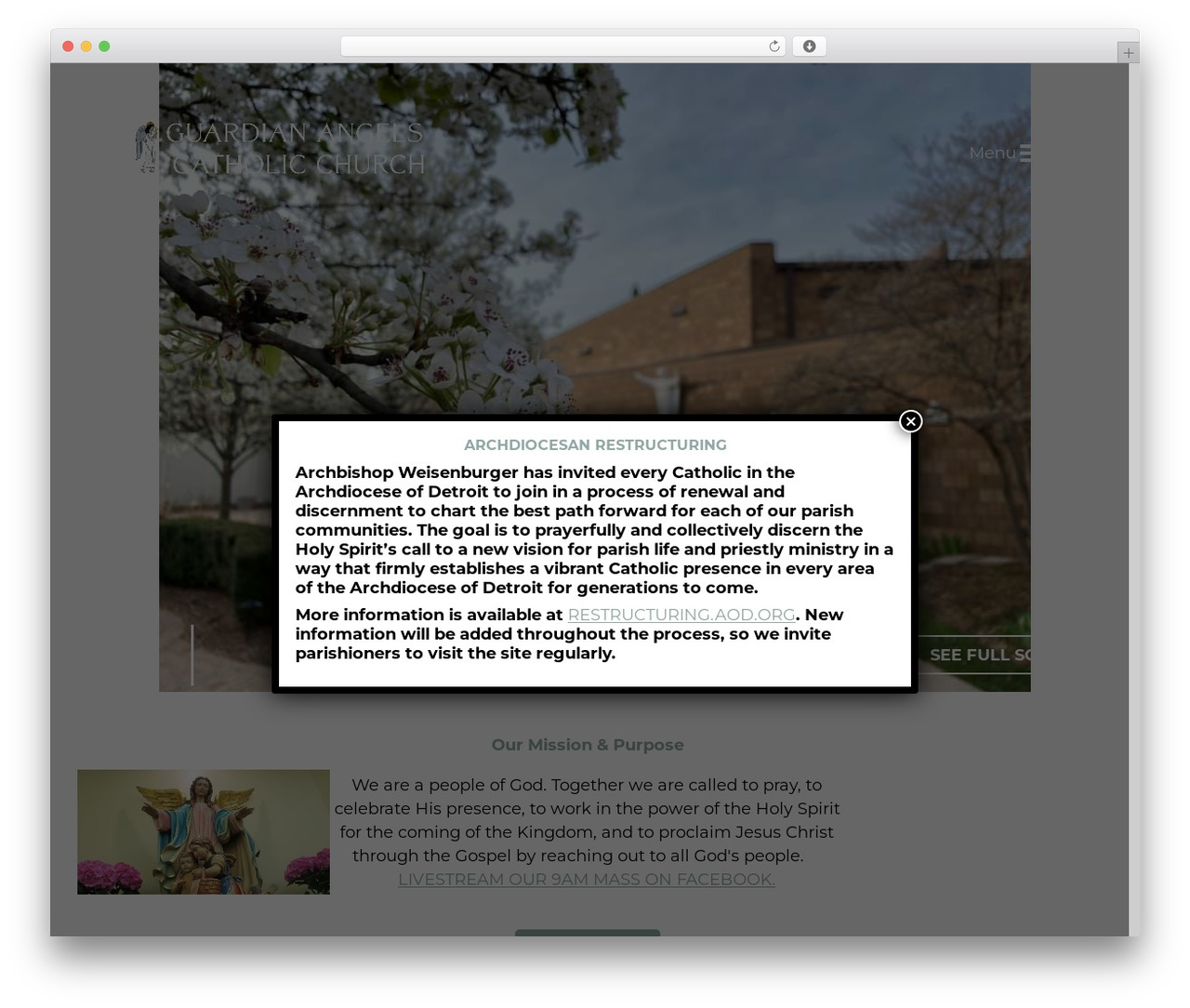
Task: Open the RESTRUCTURING.AOD.ORG link
Action: 681,615
